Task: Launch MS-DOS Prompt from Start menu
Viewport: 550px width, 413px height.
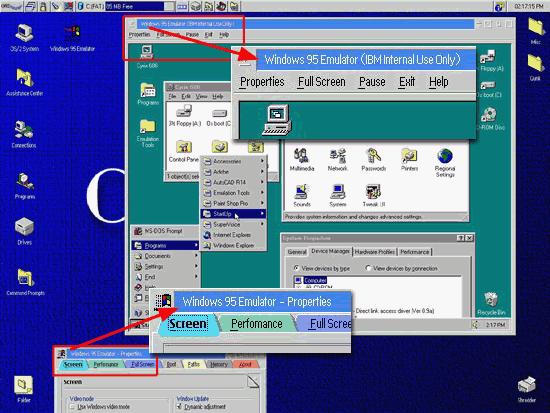Action: point(166,231)
